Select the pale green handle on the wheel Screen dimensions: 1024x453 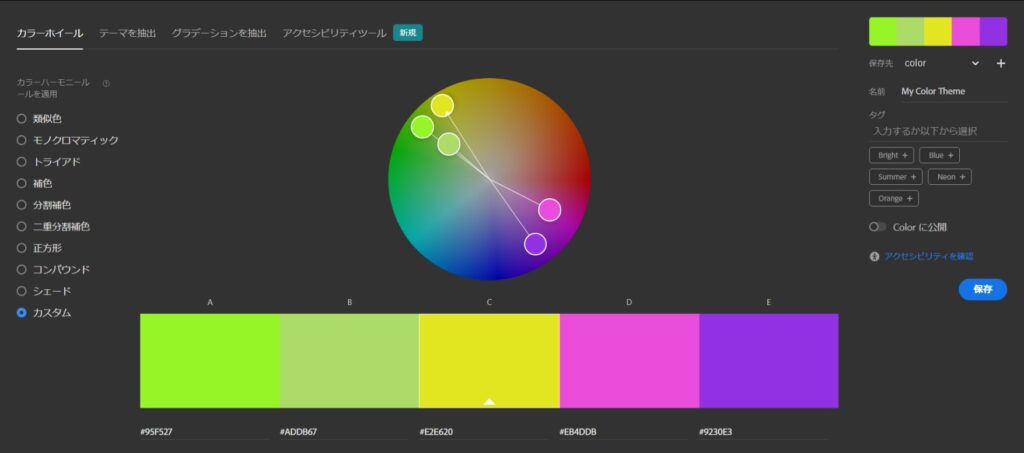click(449, 144)
